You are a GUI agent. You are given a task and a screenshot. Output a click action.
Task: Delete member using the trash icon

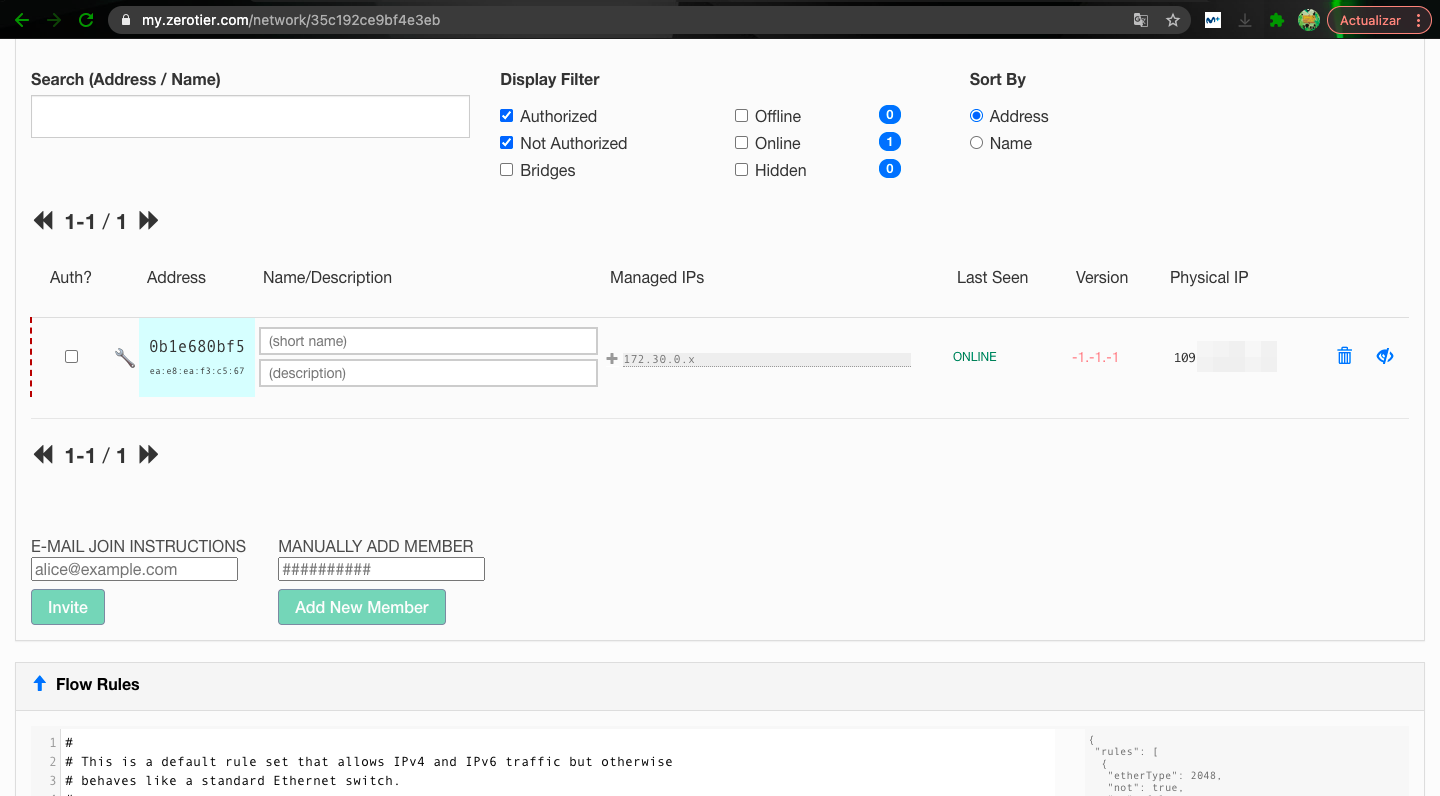1344,356
